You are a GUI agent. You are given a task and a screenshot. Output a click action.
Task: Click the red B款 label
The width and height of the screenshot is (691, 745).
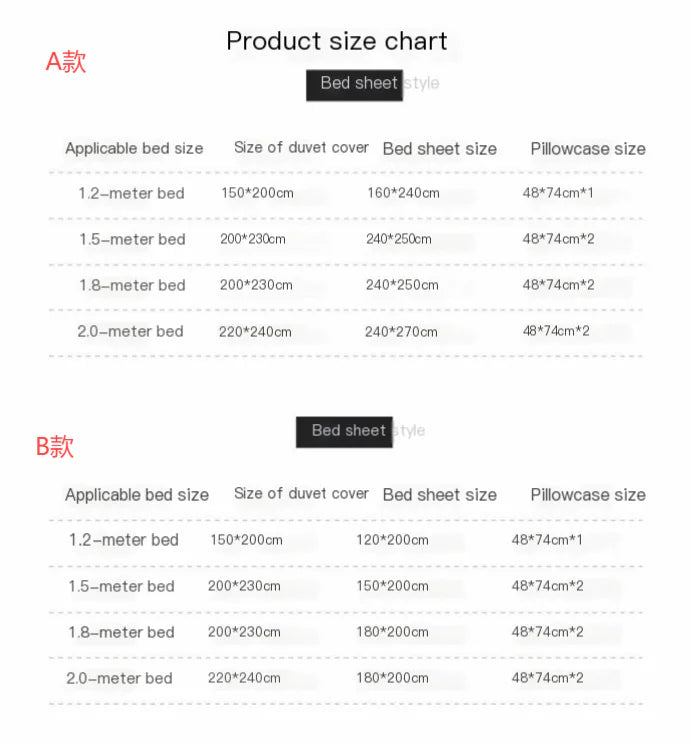tap(55, 447)
